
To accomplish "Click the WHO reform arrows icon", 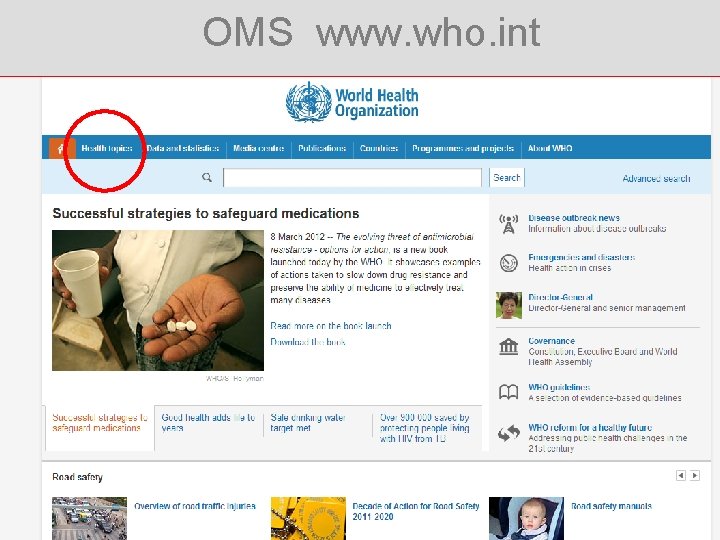I will click(508, 433).
